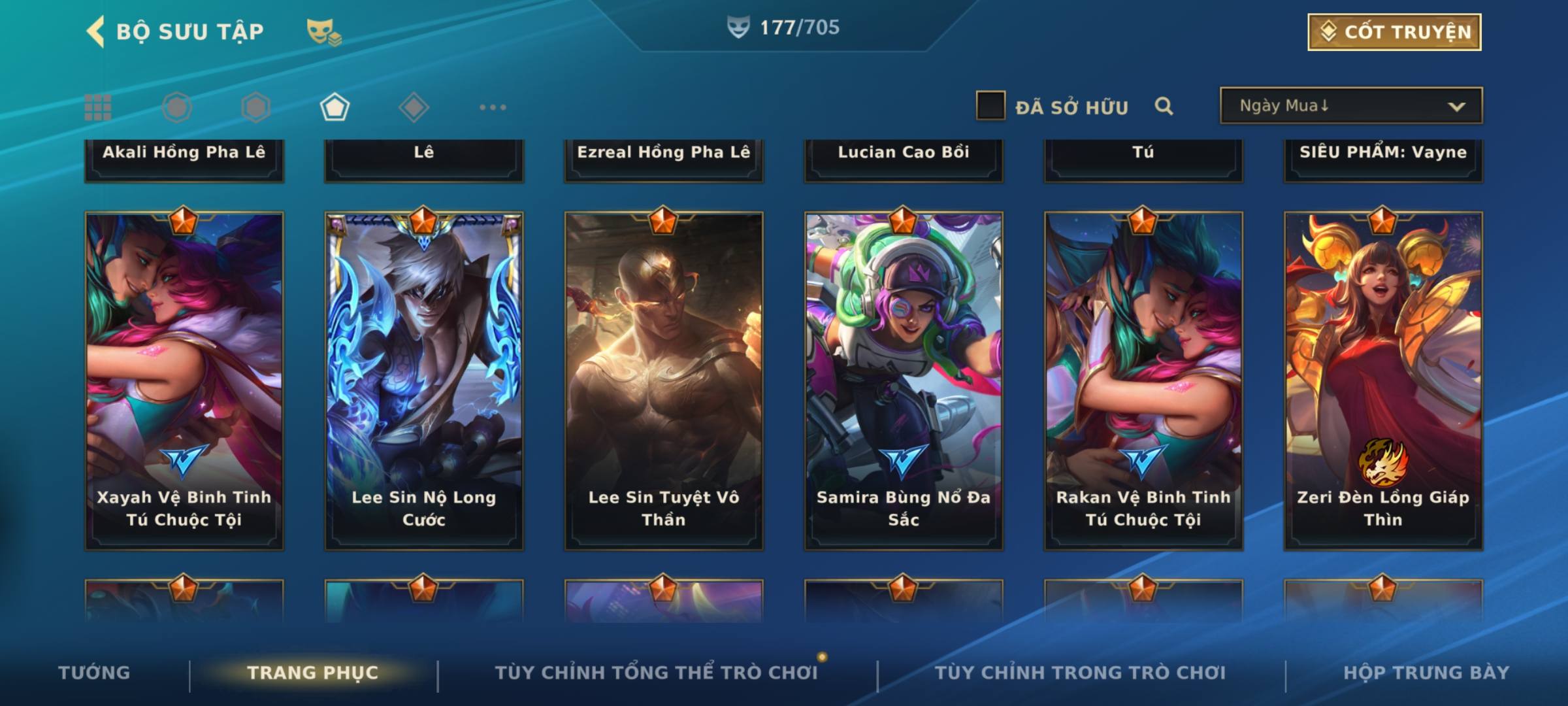Select the first round hexagon rarity filter
This screenshot has height=706, width=1568.
[x=177, y=107]
